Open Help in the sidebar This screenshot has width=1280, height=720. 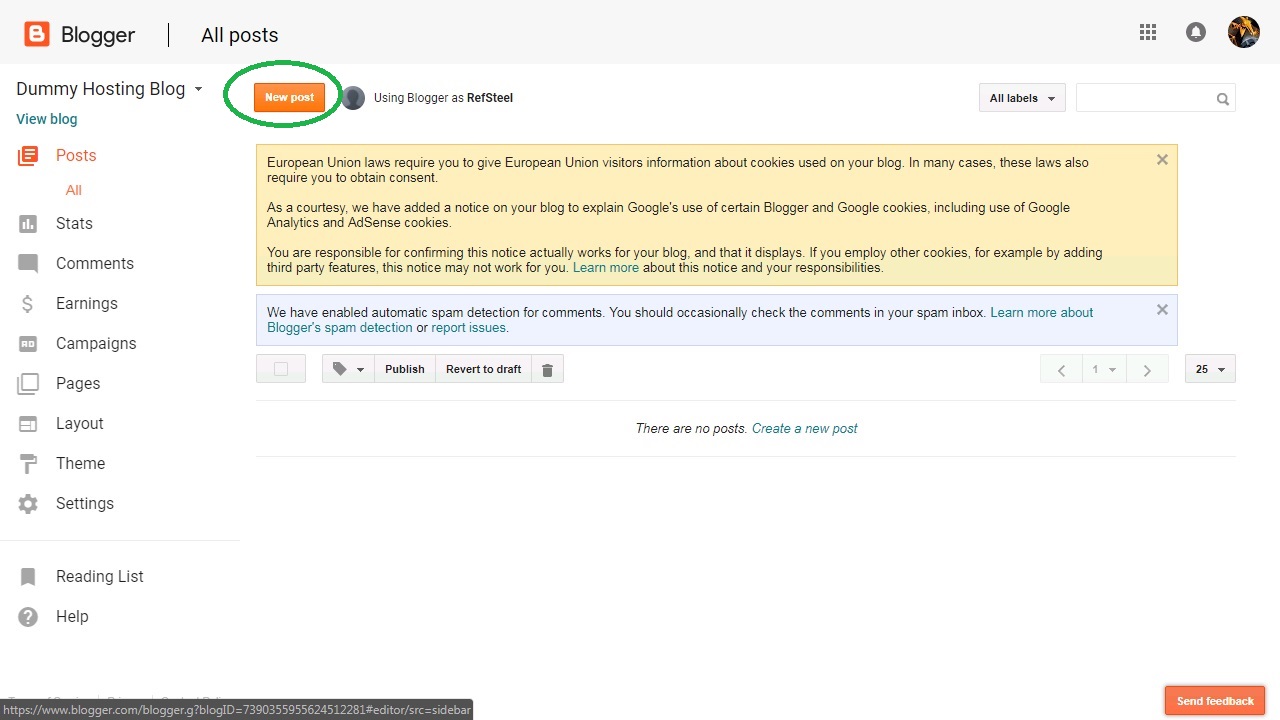(72, 617)
